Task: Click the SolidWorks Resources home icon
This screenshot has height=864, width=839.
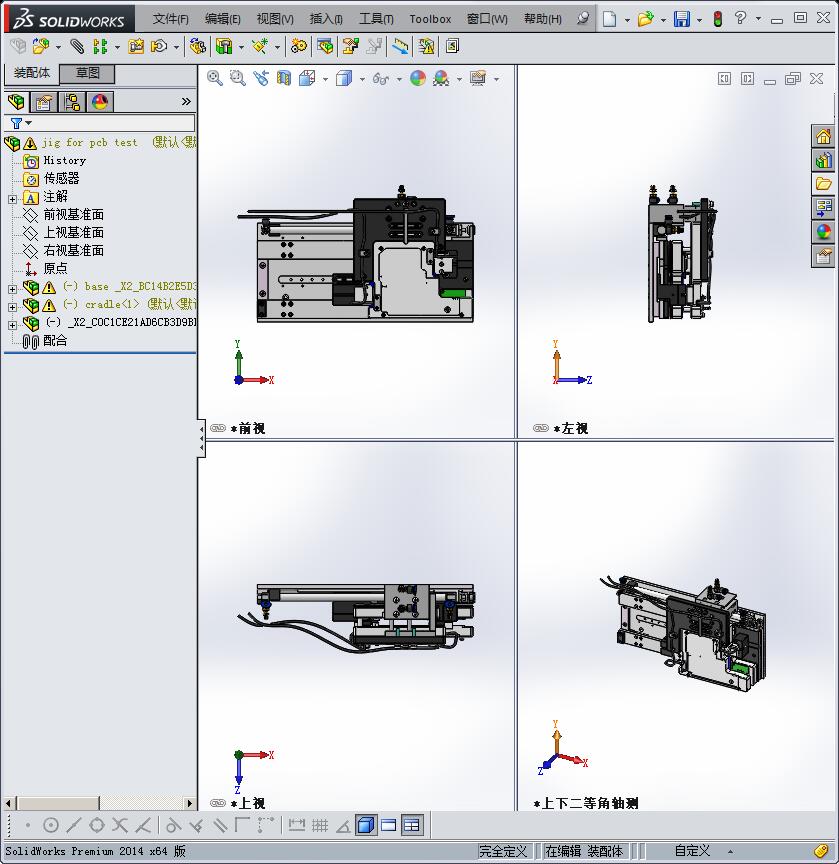Action: [x=824, y=137]
